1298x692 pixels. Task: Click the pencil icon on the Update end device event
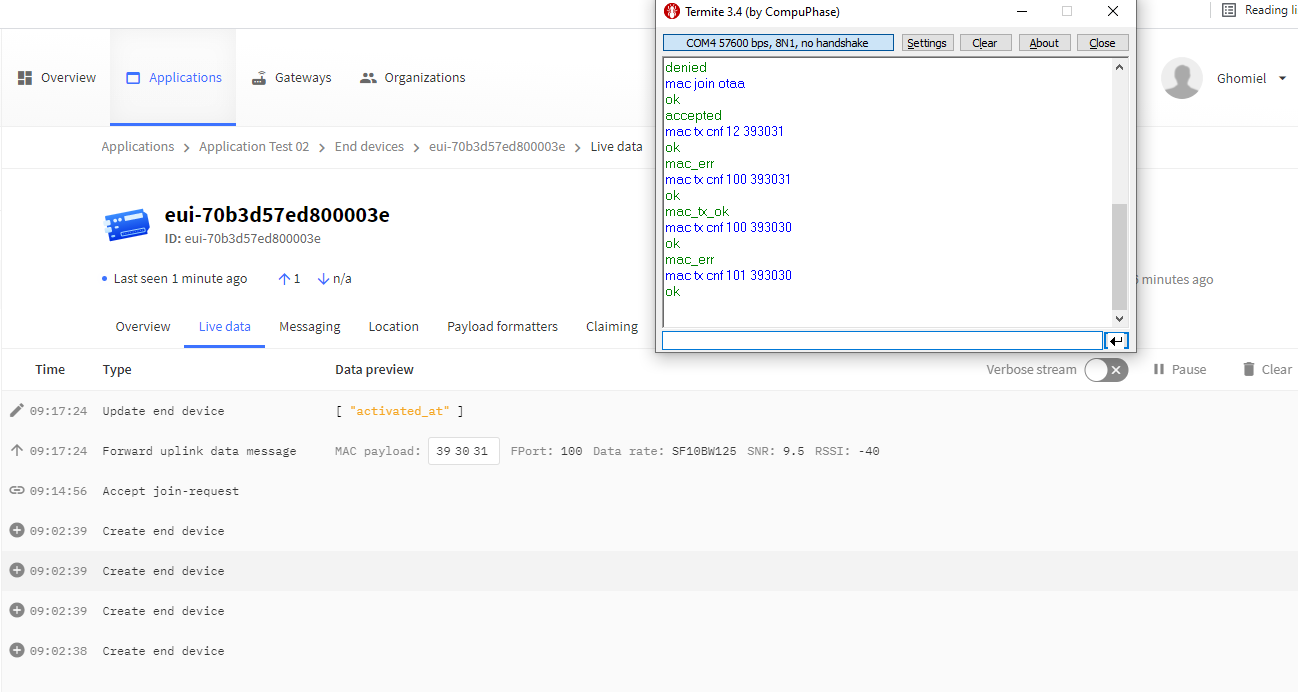tap(15, 410)
